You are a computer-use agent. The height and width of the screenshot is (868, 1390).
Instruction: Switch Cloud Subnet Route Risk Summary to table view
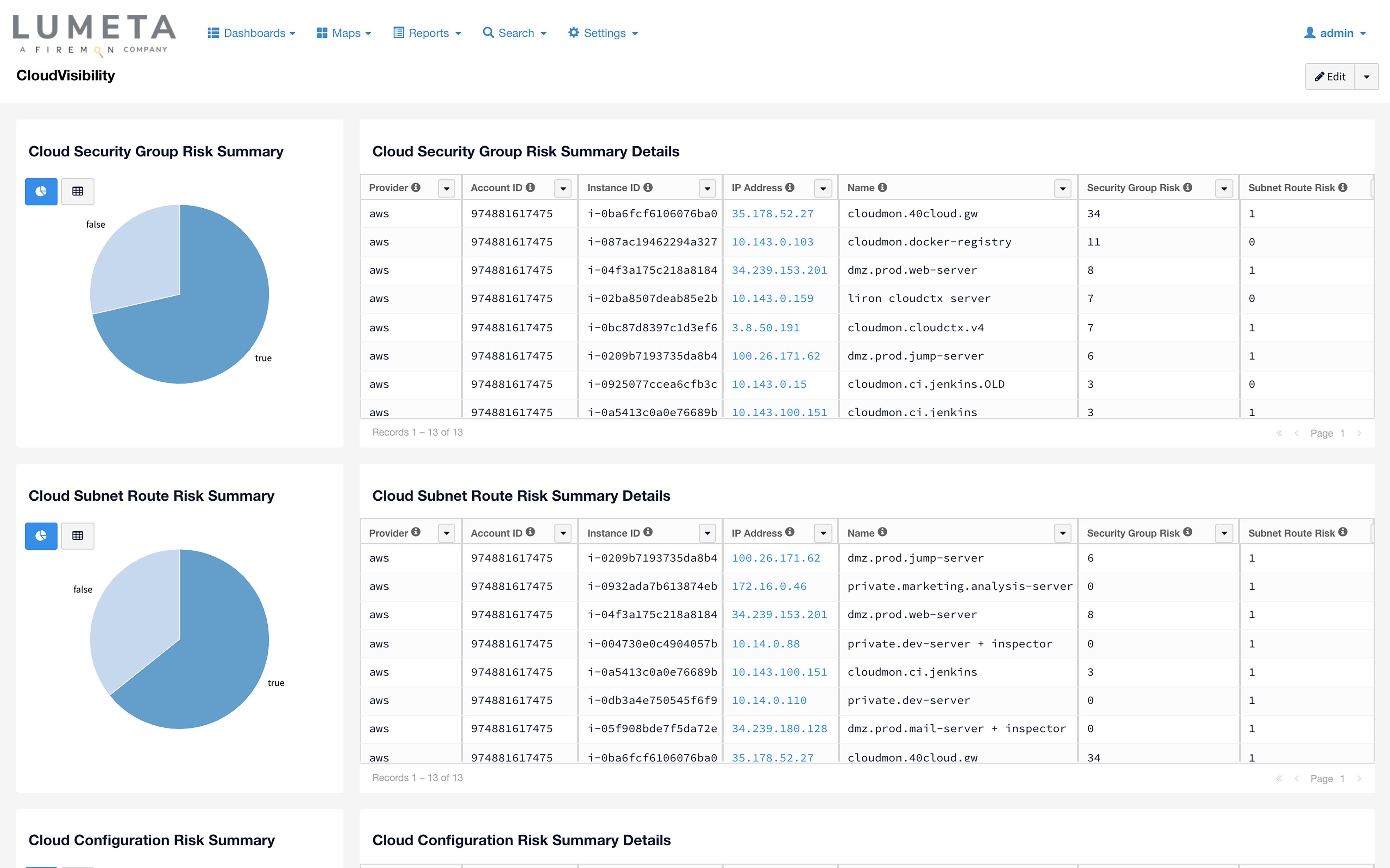77,536
